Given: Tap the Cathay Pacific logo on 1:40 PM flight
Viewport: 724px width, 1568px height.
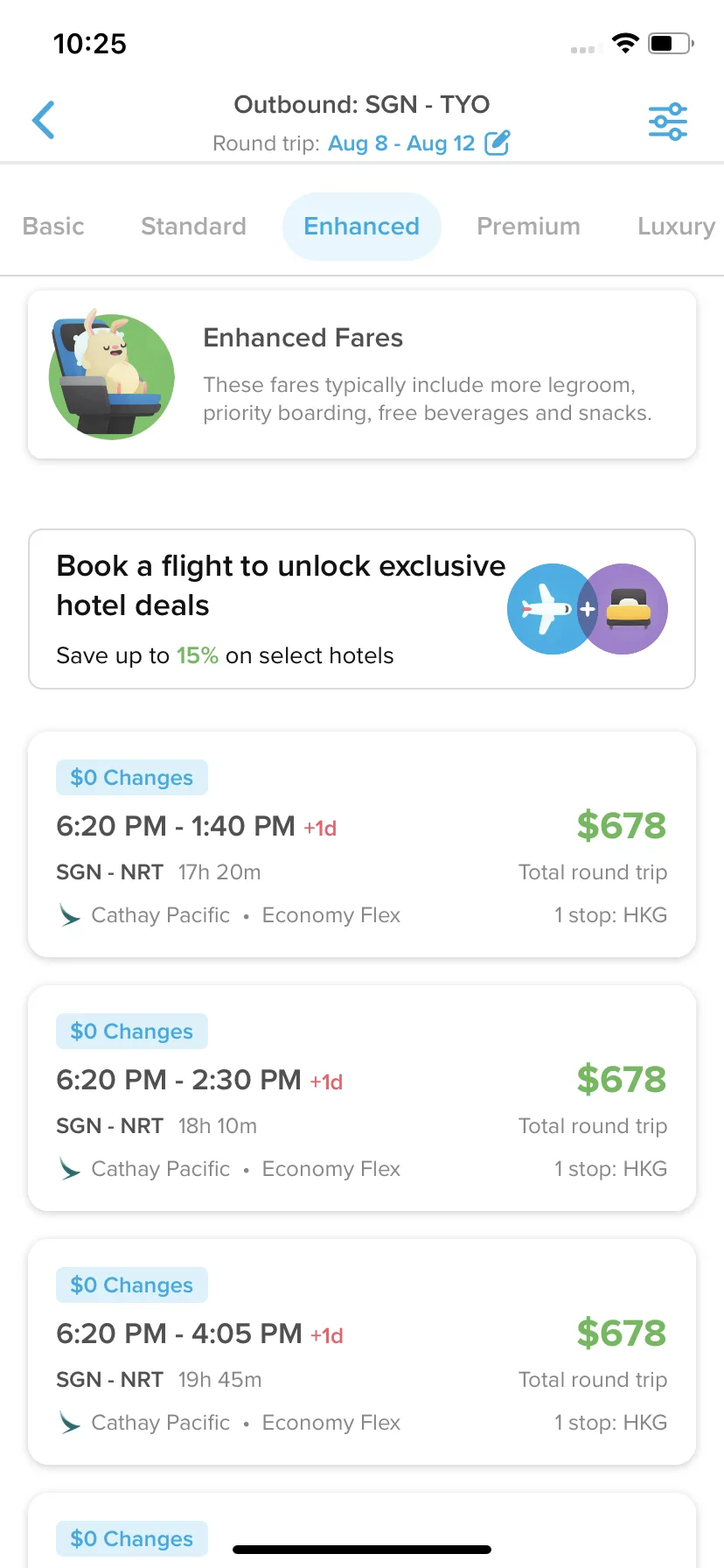Looking at the screenshot, I should pos(69,915).
